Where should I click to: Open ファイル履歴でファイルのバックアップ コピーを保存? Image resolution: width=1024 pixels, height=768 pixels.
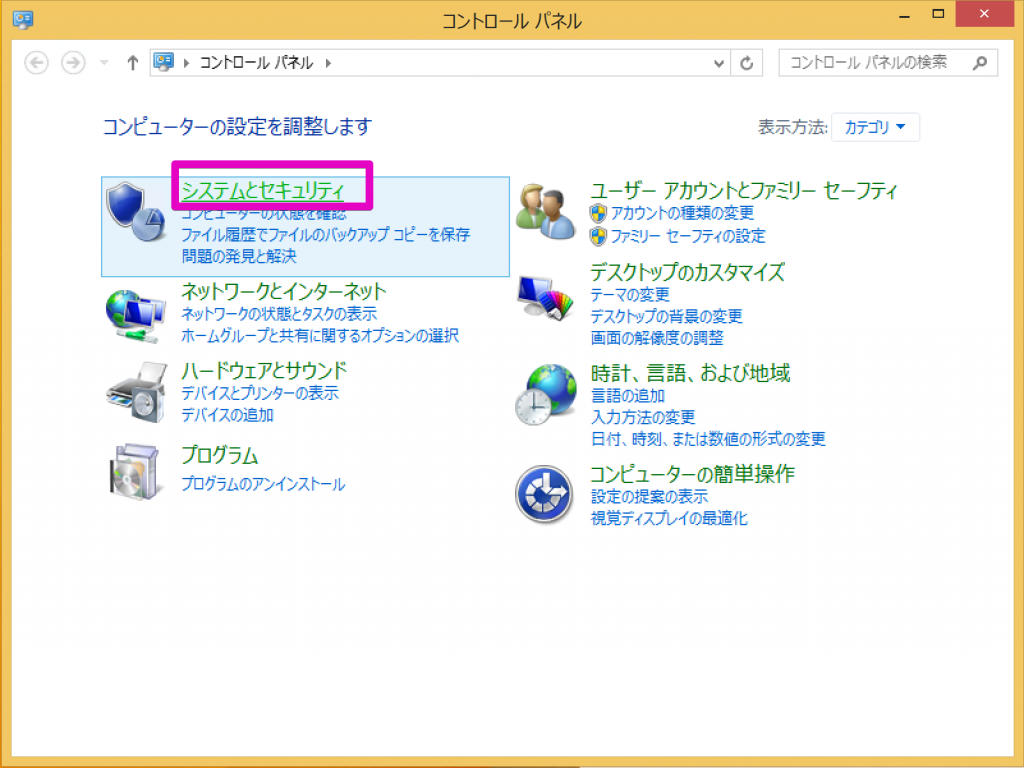325,234
